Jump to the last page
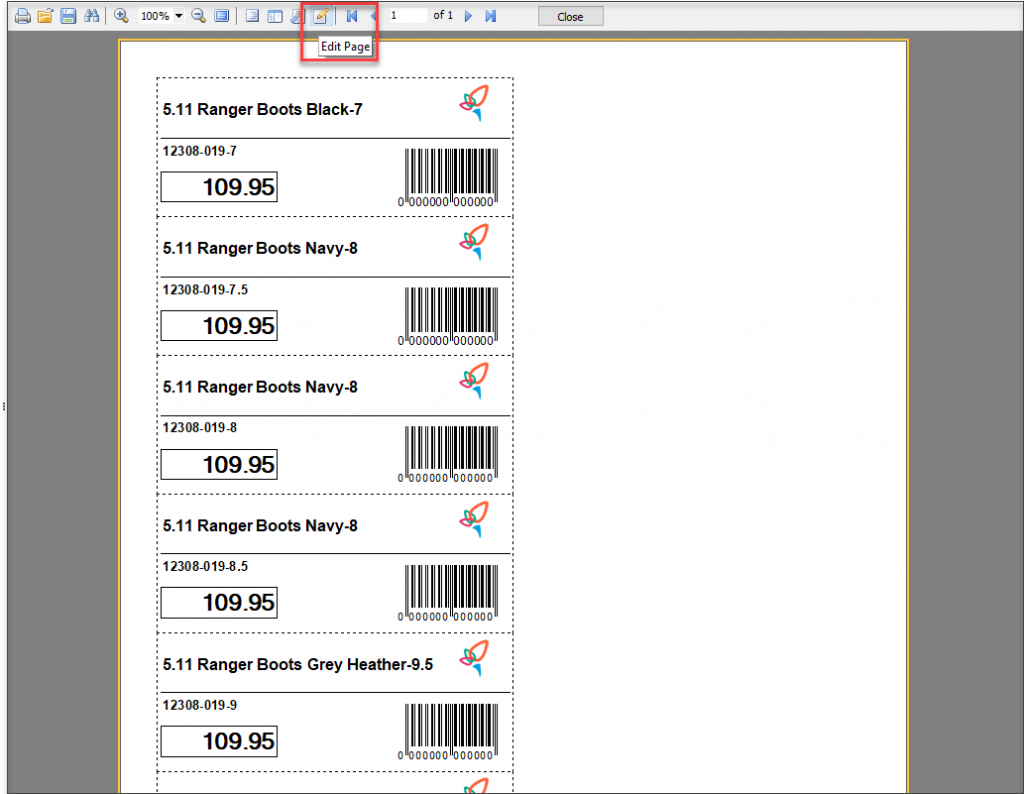Viewport: 1024px width, 794px height. pos(490,16)
